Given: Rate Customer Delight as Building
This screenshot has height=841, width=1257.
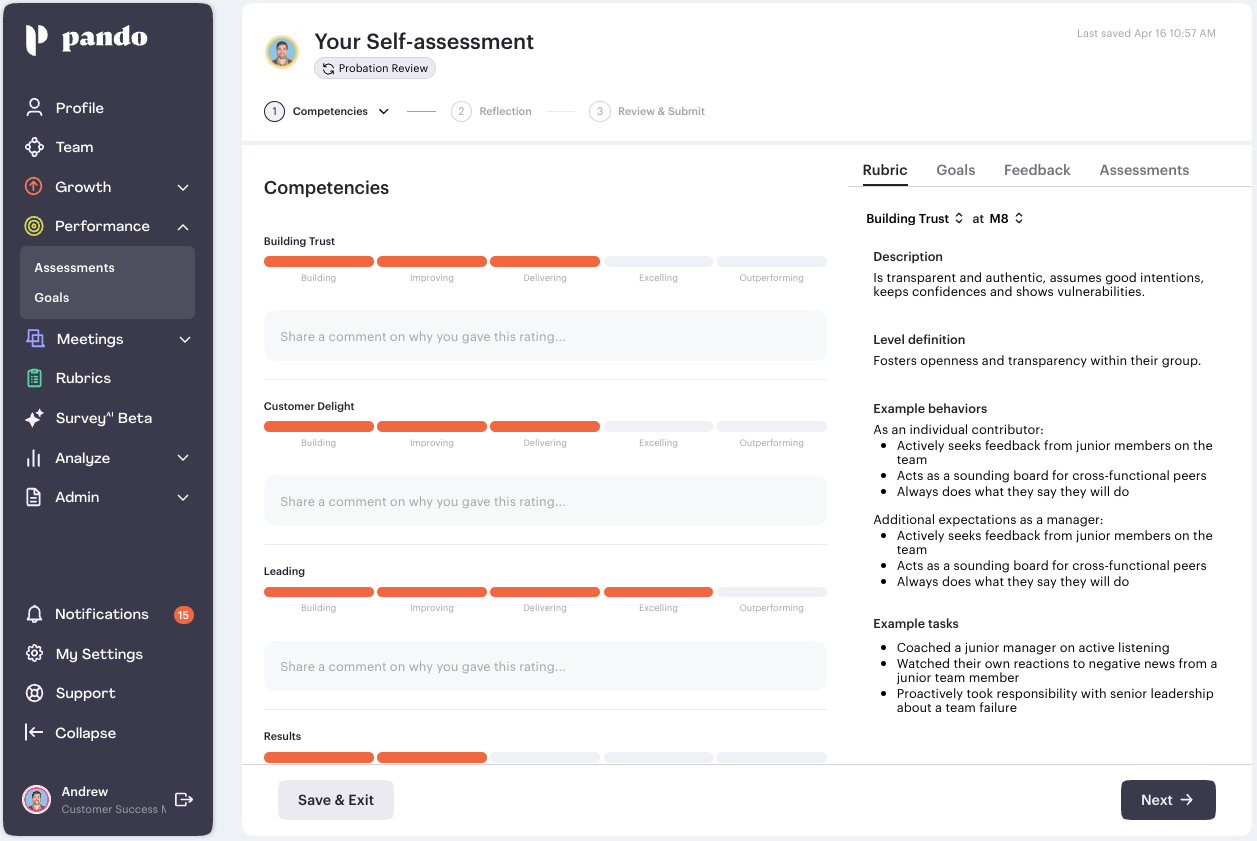Looking at the screenshot, I should (319, 427).
